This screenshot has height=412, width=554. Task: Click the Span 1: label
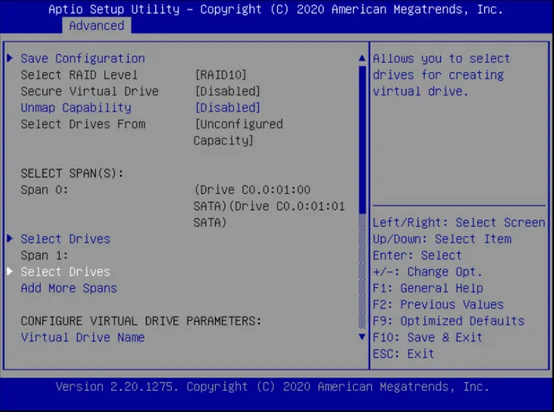point(44,255)
